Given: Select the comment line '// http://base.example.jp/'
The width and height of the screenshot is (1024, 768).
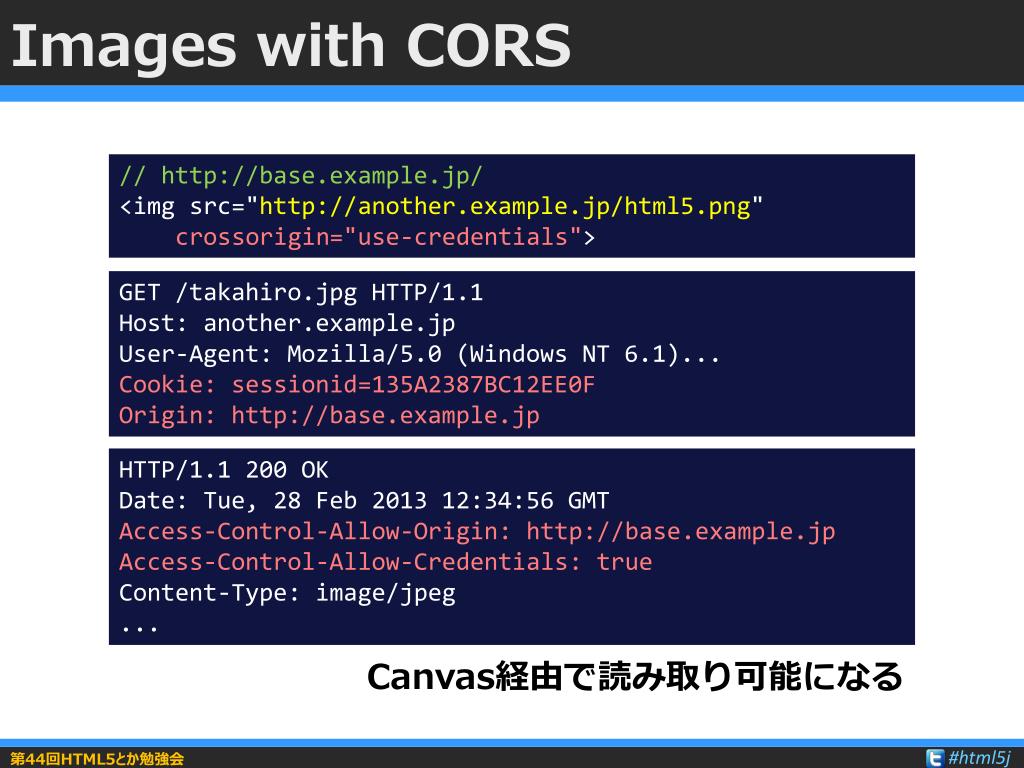Looking at the screenshot, I should (x=301, y=176).
